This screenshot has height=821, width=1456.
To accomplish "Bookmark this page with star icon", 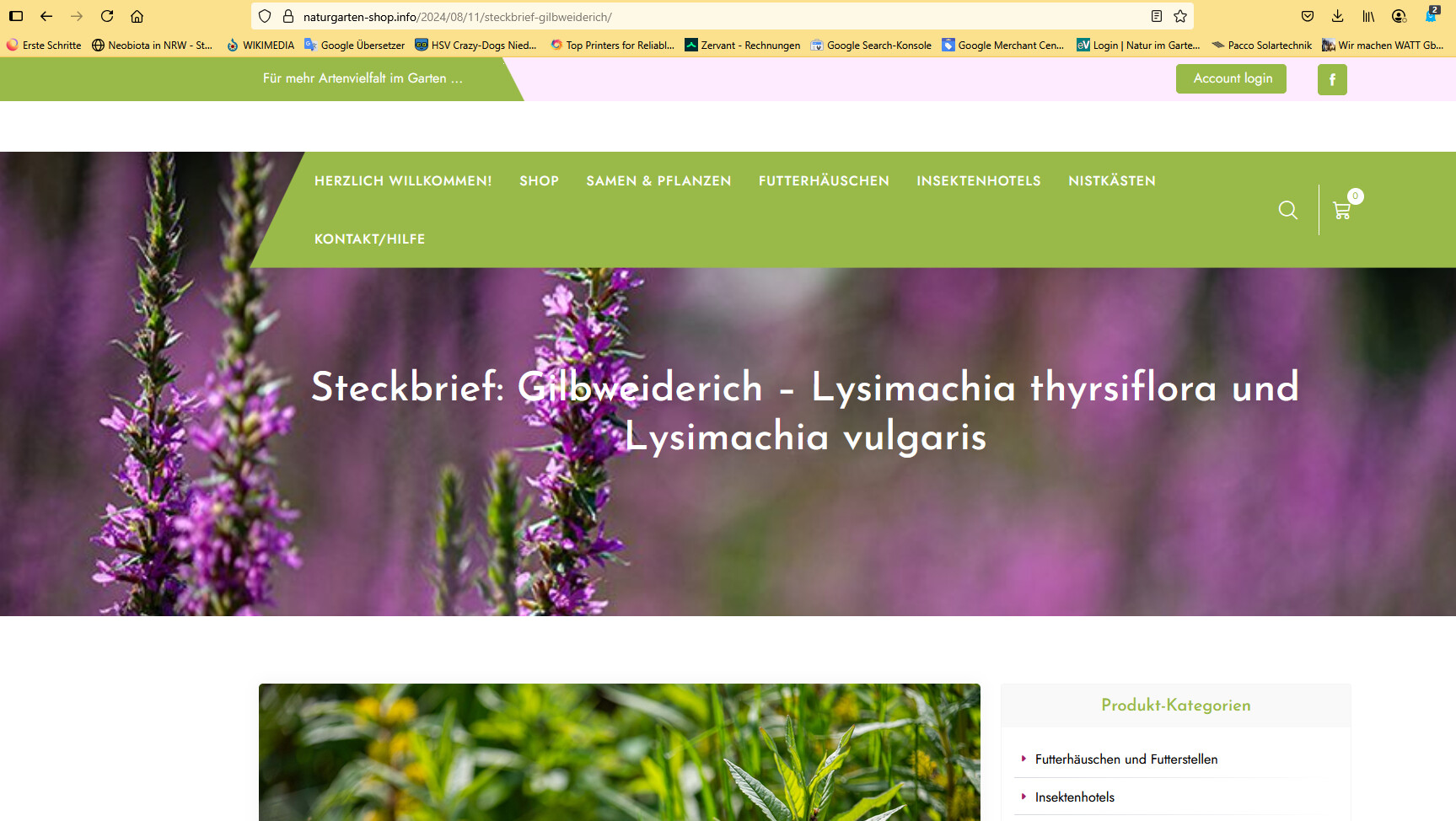I will click(1180, 16).
